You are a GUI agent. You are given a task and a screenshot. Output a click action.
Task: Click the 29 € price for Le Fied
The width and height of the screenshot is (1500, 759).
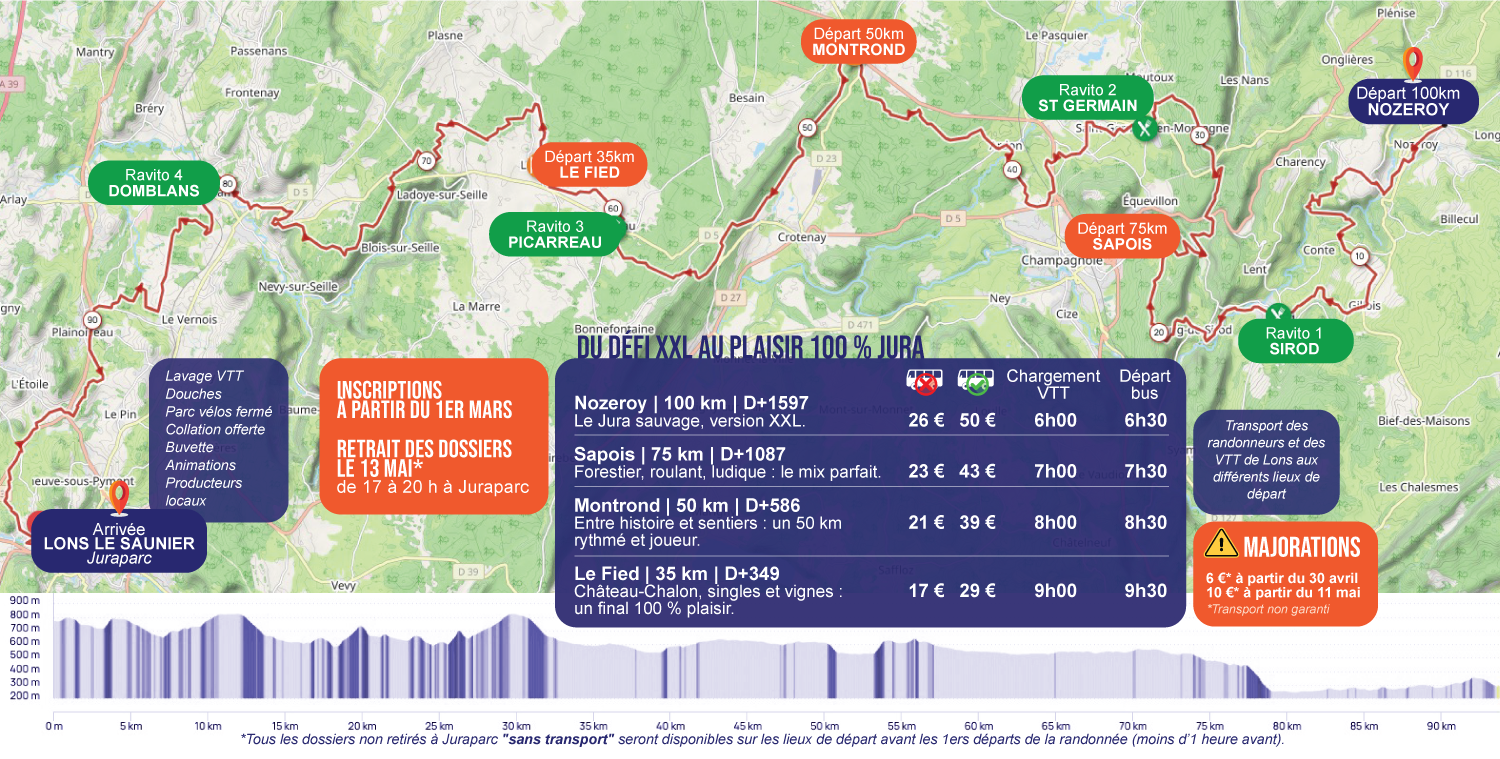[977, 590]
